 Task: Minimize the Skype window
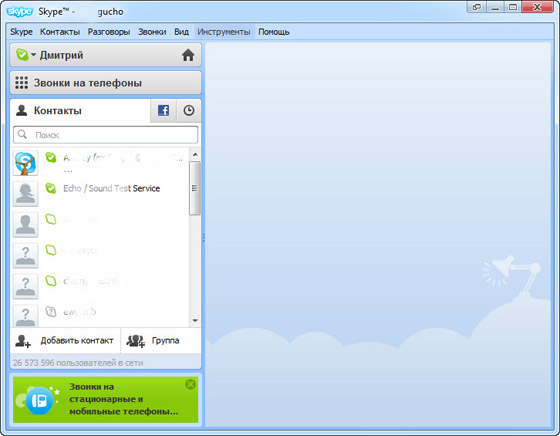pos(495,7)
